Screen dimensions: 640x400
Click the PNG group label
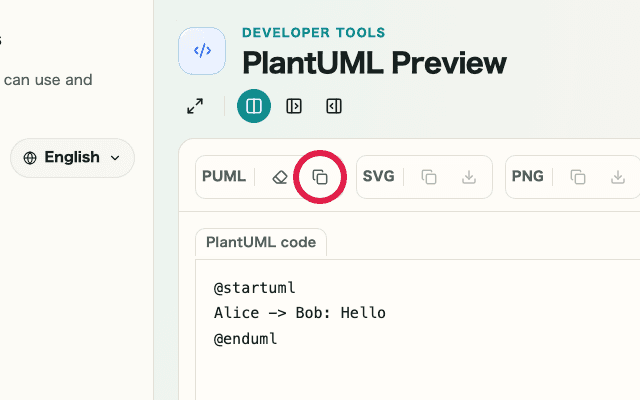click(528, 176)
